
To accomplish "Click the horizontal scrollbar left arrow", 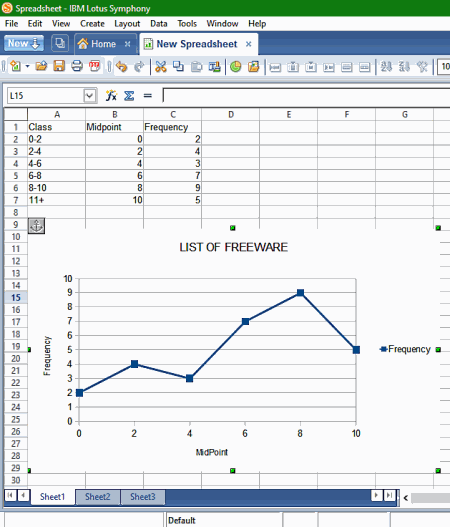I will tap(406, 498).
